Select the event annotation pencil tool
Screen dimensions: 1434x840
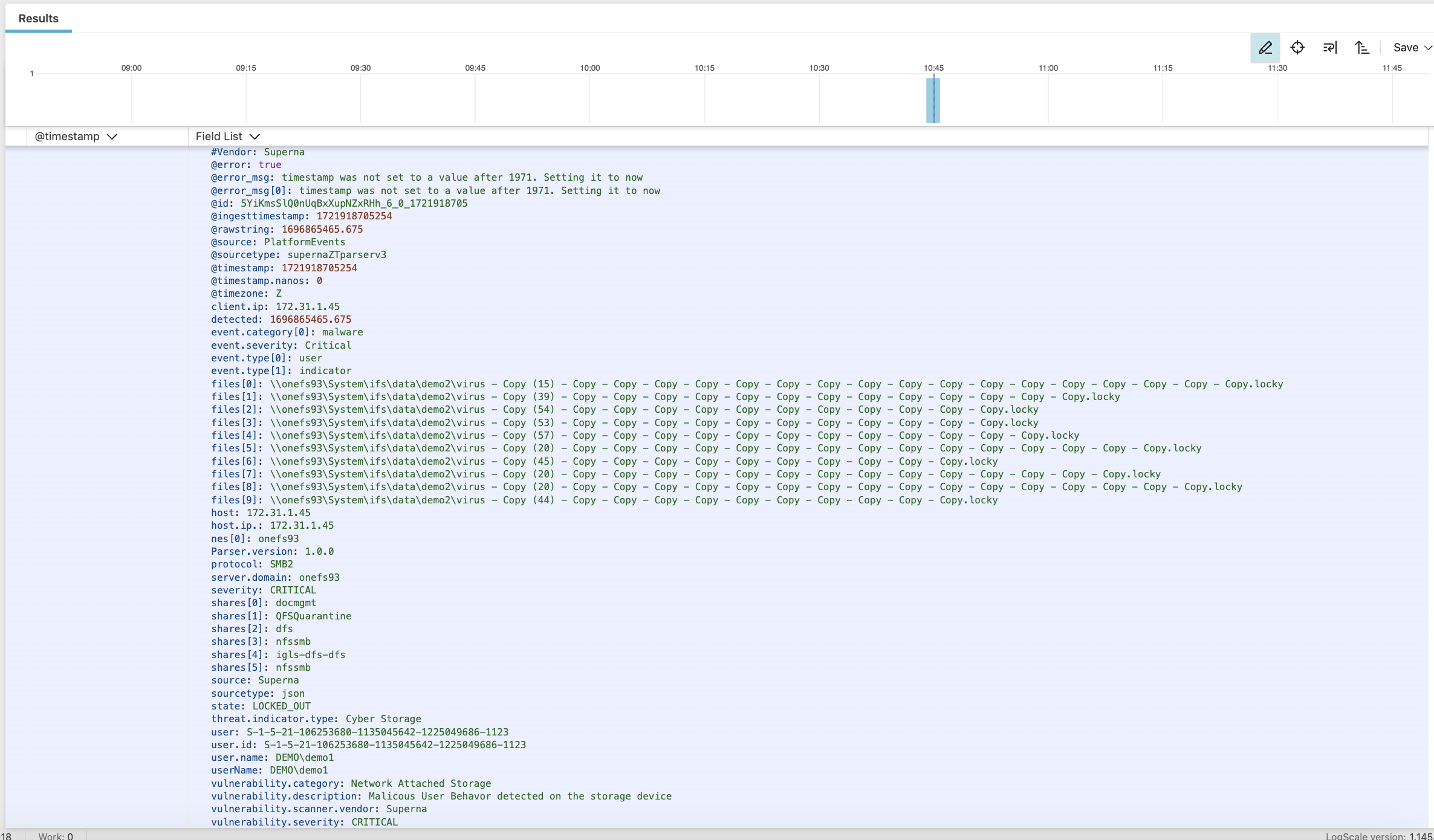coord(1265,47)
